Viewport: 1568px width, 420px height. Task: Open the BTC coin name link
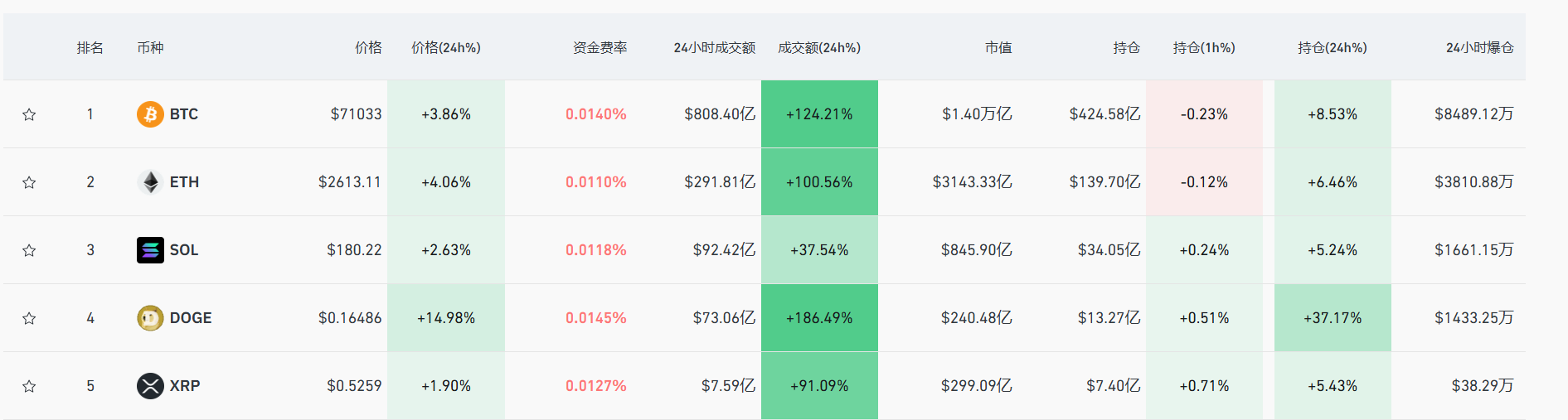[x=184, y=114]
